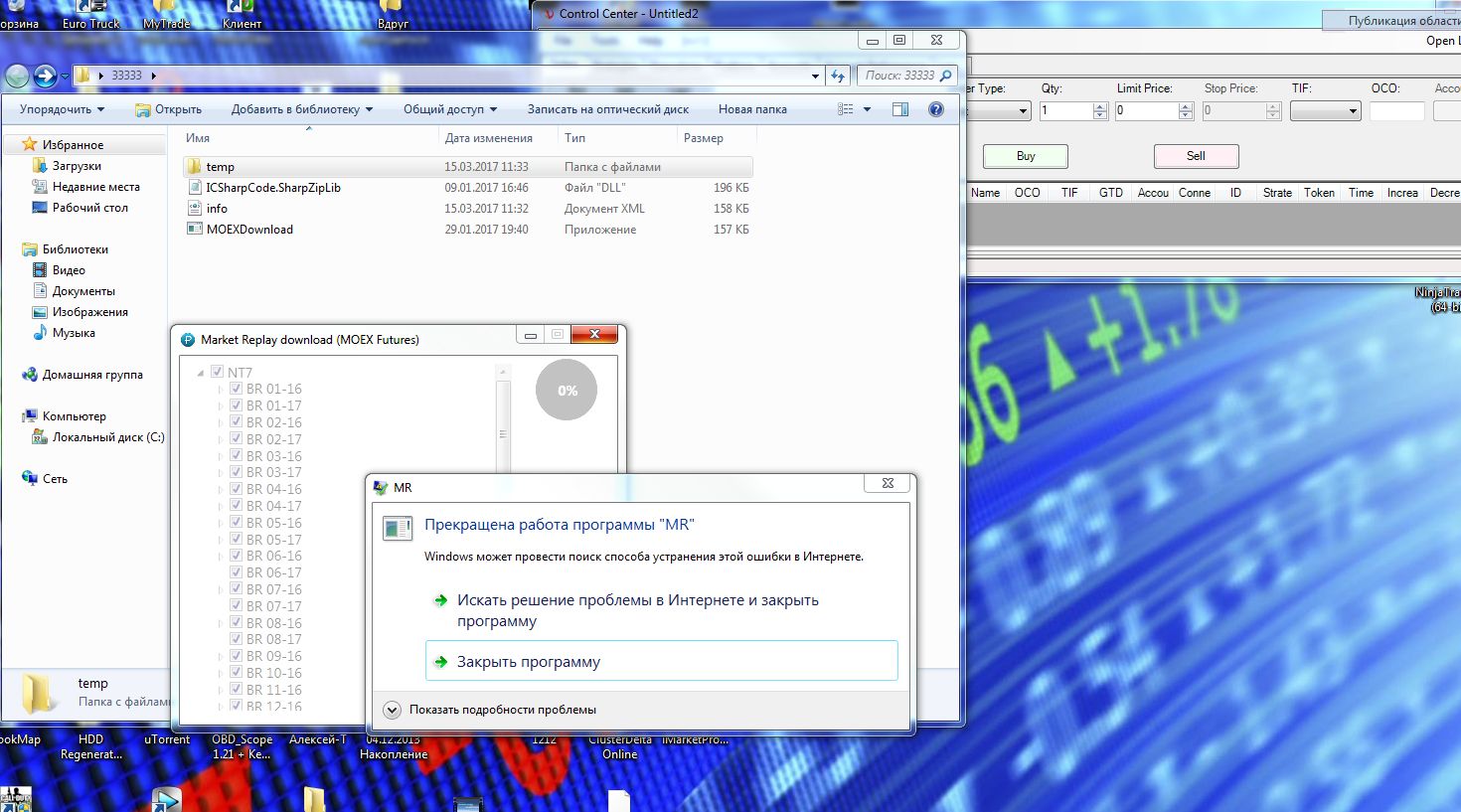Click the explorer Back navigation arrow

17,76
